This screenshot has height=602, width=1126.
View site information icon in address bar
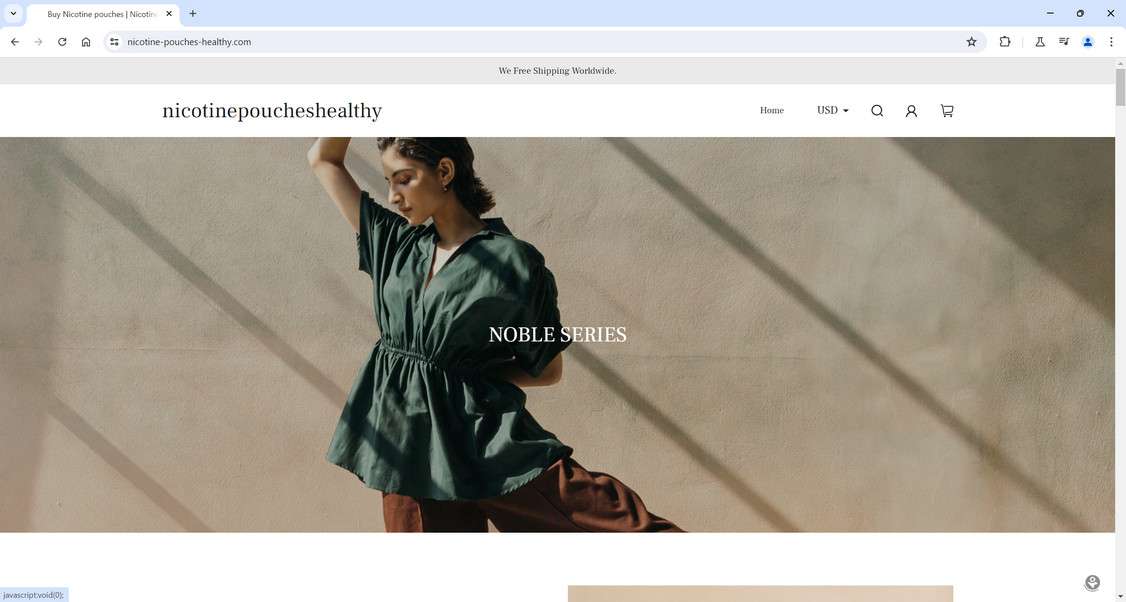click(114, 42)
